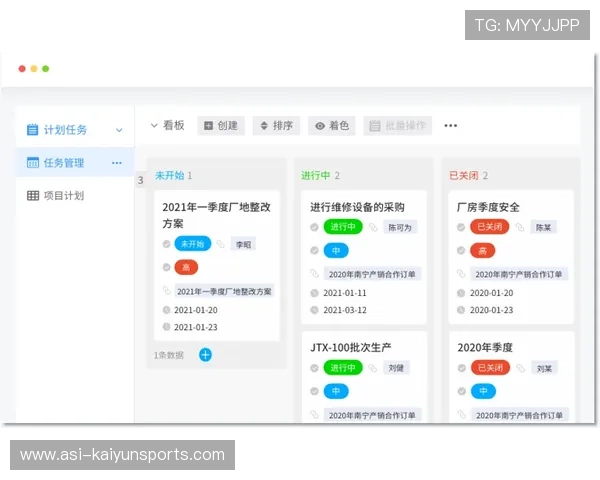Open the 2020年季度 card title
600x480 pixels.
click(485, 348)
